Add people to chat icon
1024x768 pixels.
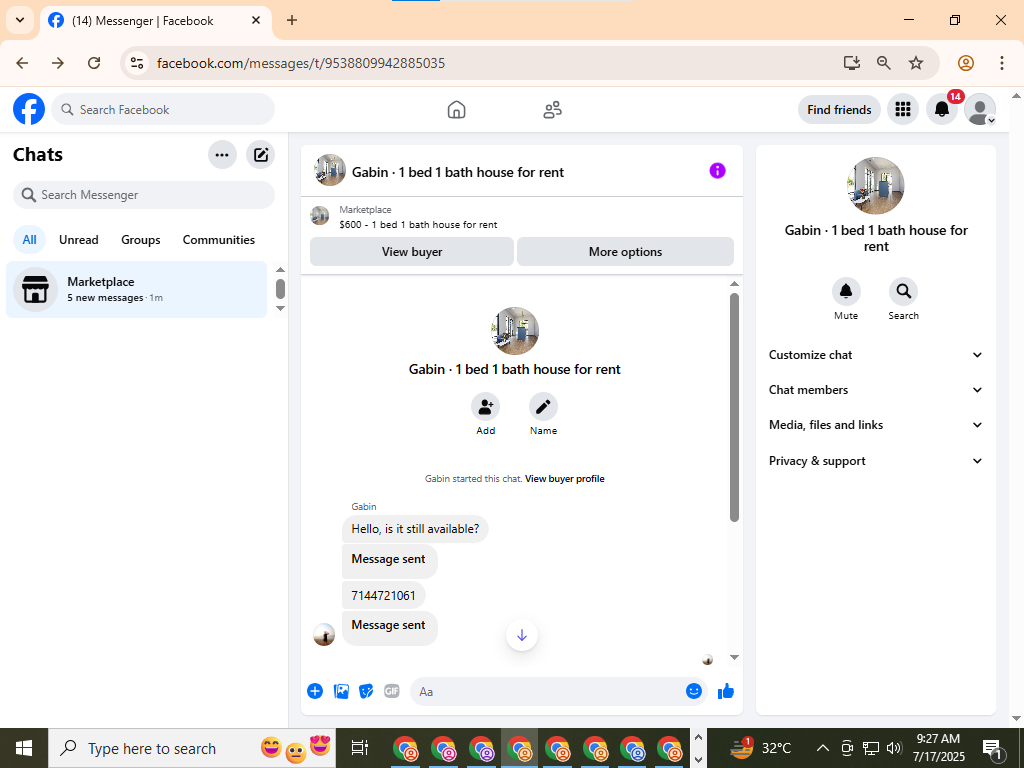(485, 407)
